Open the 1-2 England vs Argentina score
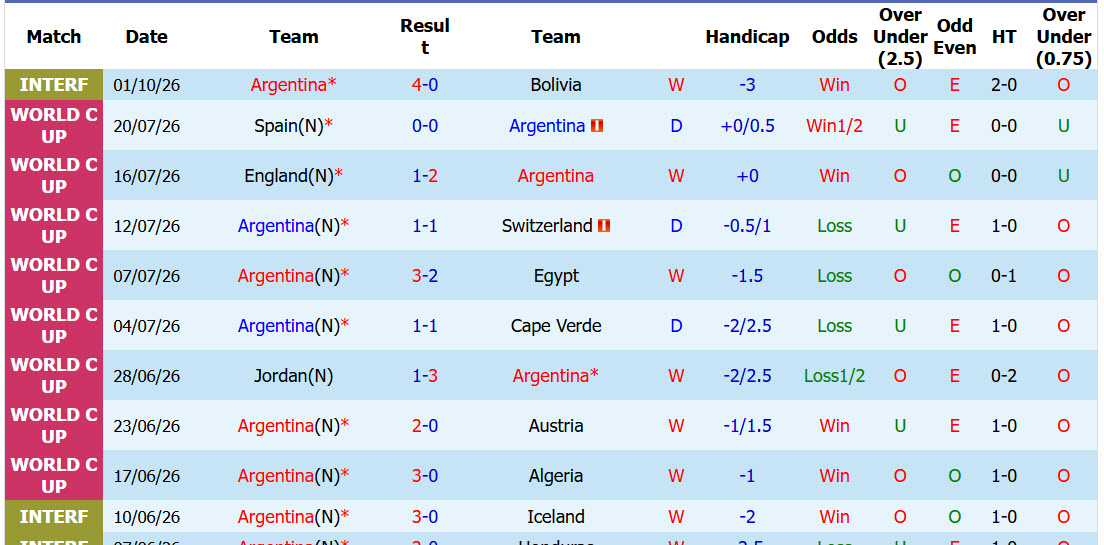This screenshot has height=545, width=1104. click(425, 176)
